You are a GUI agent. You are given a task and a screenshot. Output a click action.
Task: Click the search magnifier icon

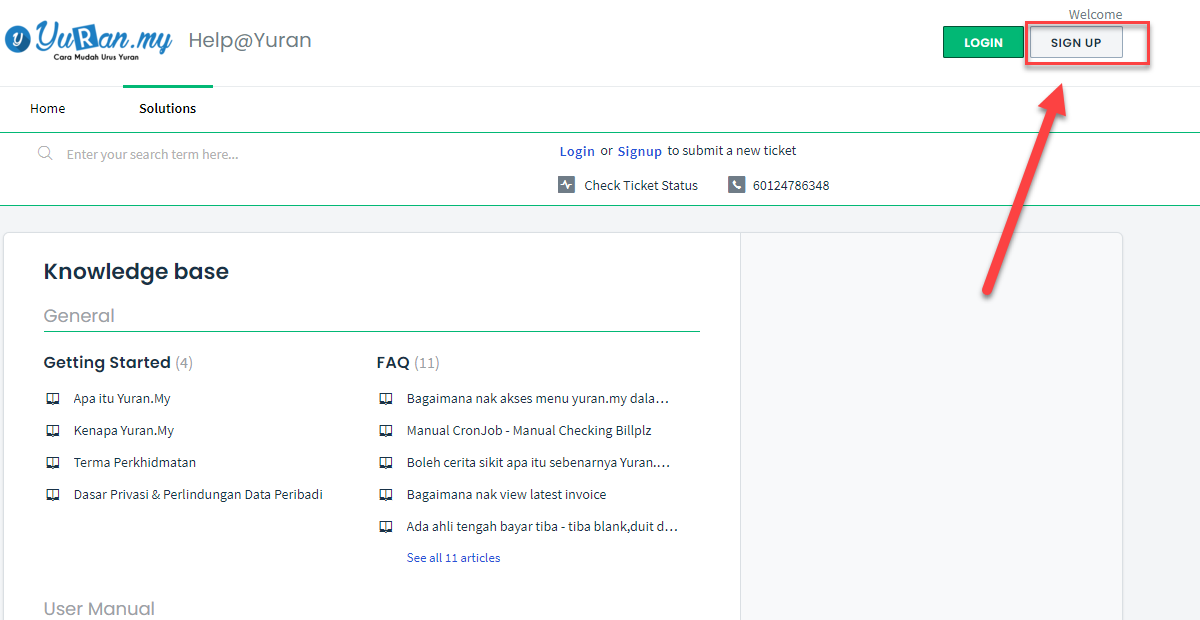point(45,153)
